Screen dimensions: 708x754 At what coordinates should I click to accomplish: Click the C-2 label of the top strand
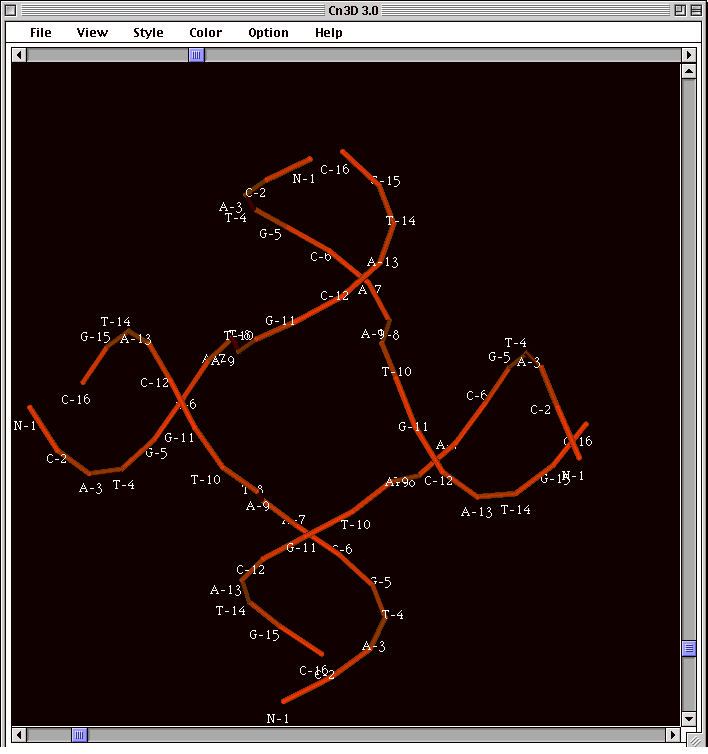tap(255, 192)
